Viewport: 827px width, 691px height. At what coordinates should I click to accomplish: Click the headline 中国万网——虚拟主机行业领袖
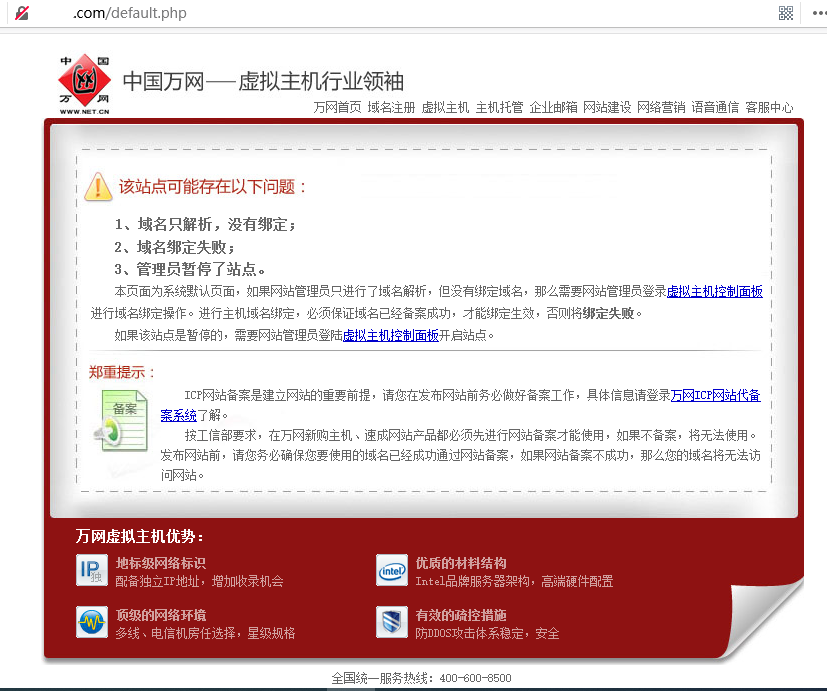click(x=263, y=81)
